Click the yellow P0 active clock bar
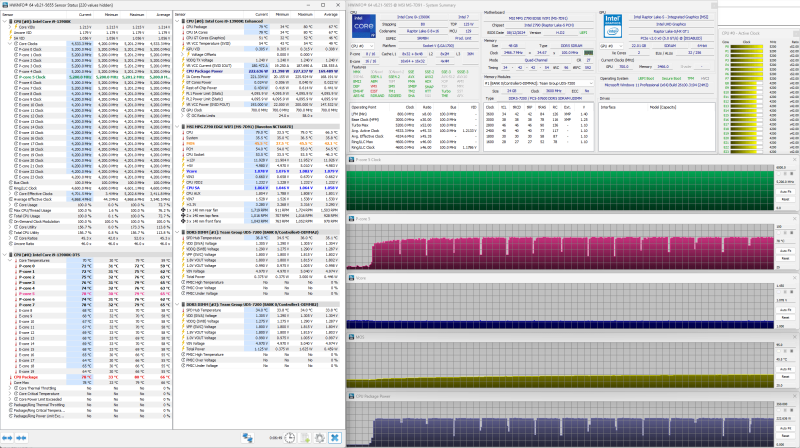Image resolution: width=800 pixels, height=448 pixels. 746,46
